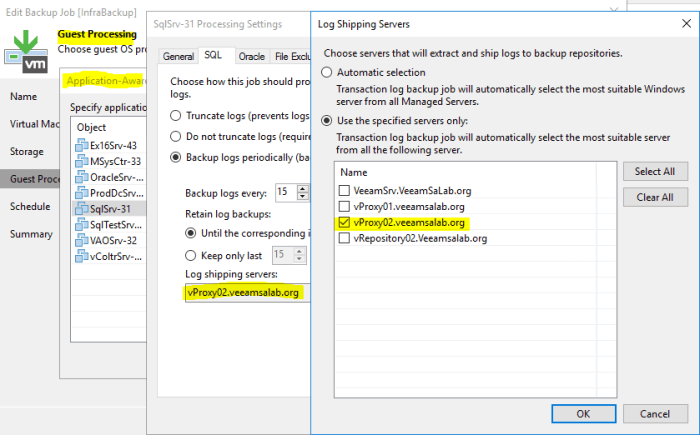Go to Storage wizard step
Image resolution: width=700 pixels, height=435 pixels.
[27, 151]
